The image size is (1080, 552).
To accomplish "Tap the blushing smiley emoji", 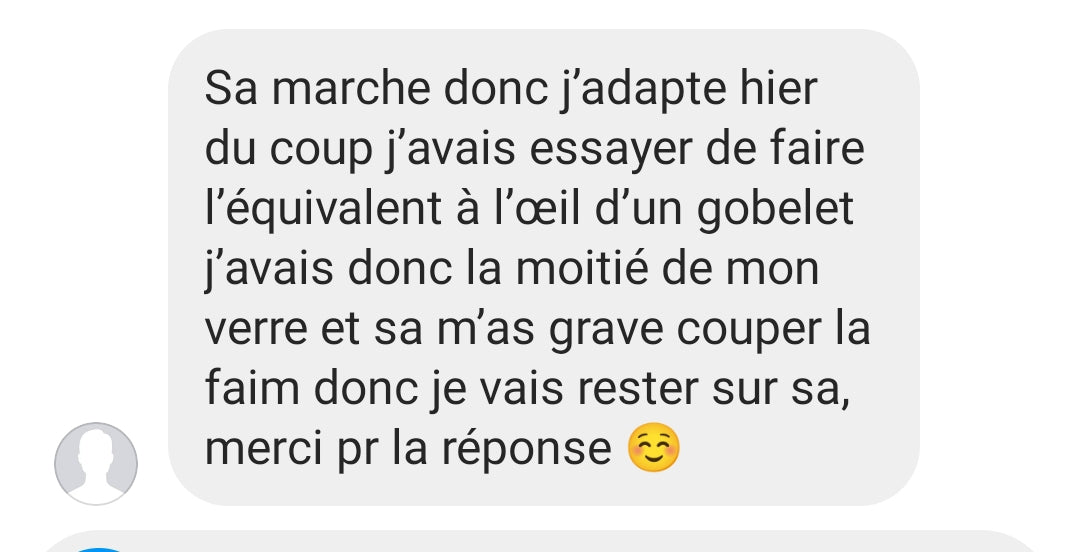I will pos(654,447).
